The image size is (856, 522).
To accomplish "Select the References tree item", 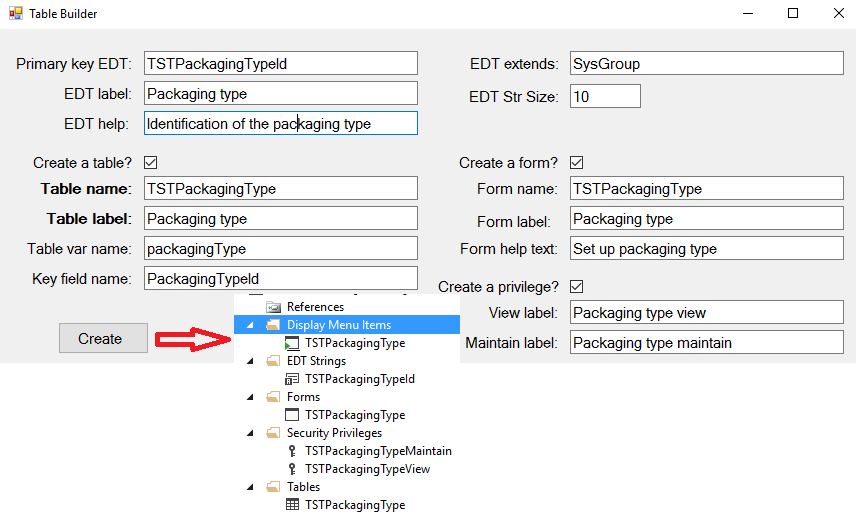I will 315,307.
